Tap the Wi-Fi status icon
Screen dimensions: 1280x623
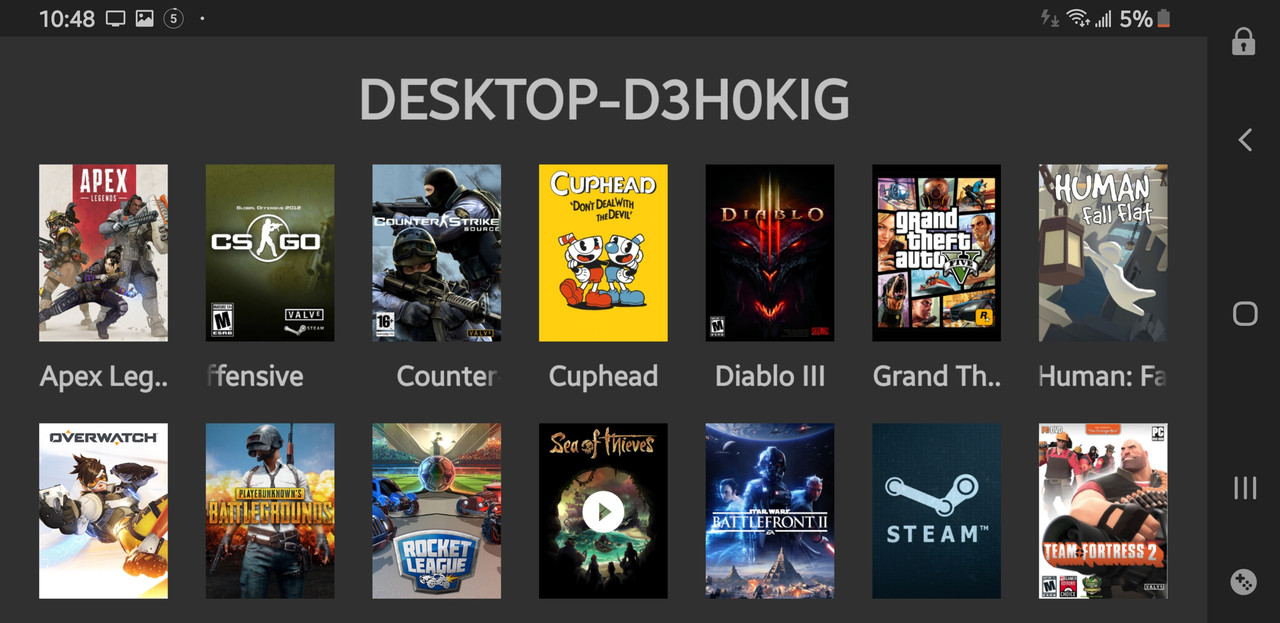pos(1078,18)
